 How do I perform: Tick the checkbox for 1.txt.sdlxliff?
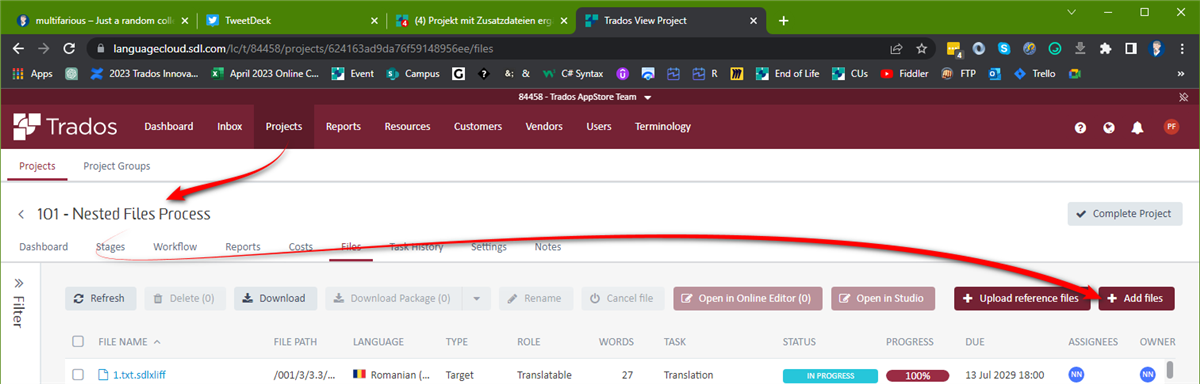(x=78, y=375)
